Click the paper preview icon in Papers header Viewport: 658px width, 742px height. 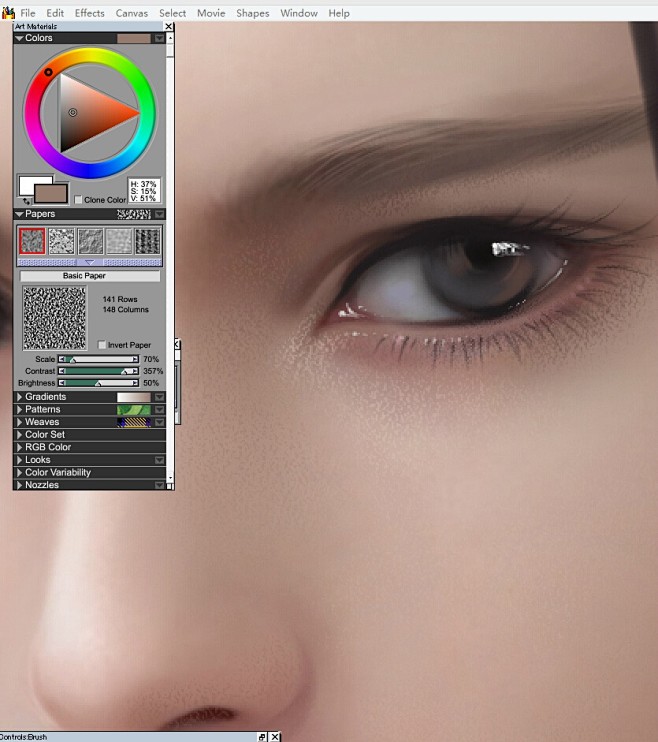[134, 214]
